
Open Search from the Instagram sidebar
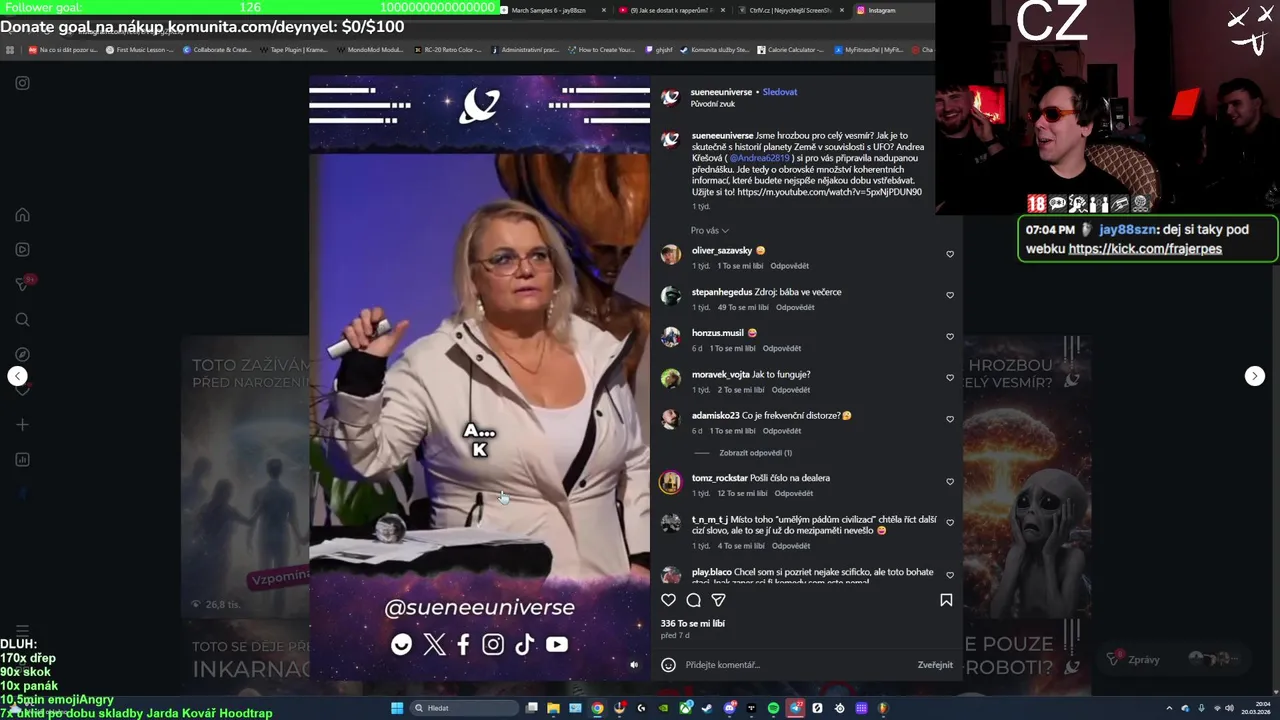coord(22,320)
